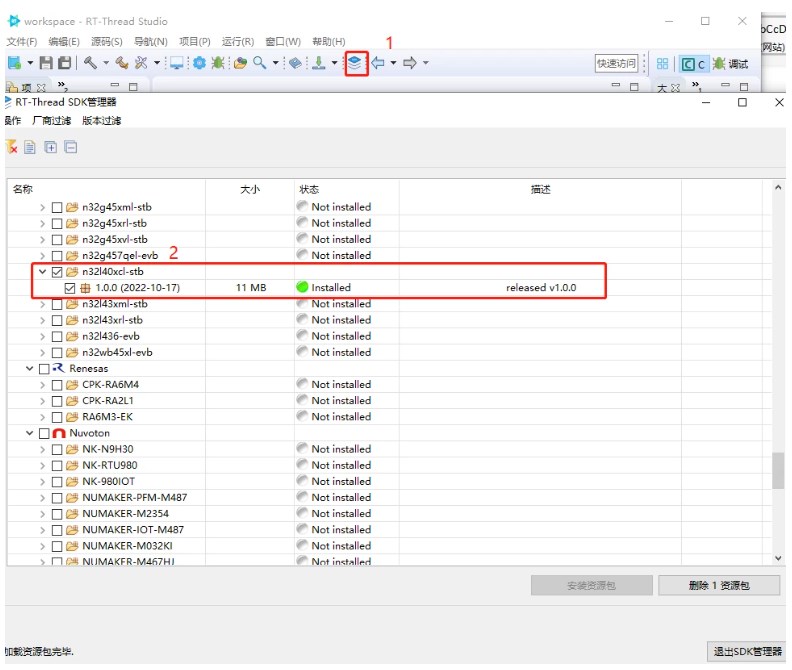Click the open perspective grid icon
792x670 pixels.
click(x=662, y=64)
